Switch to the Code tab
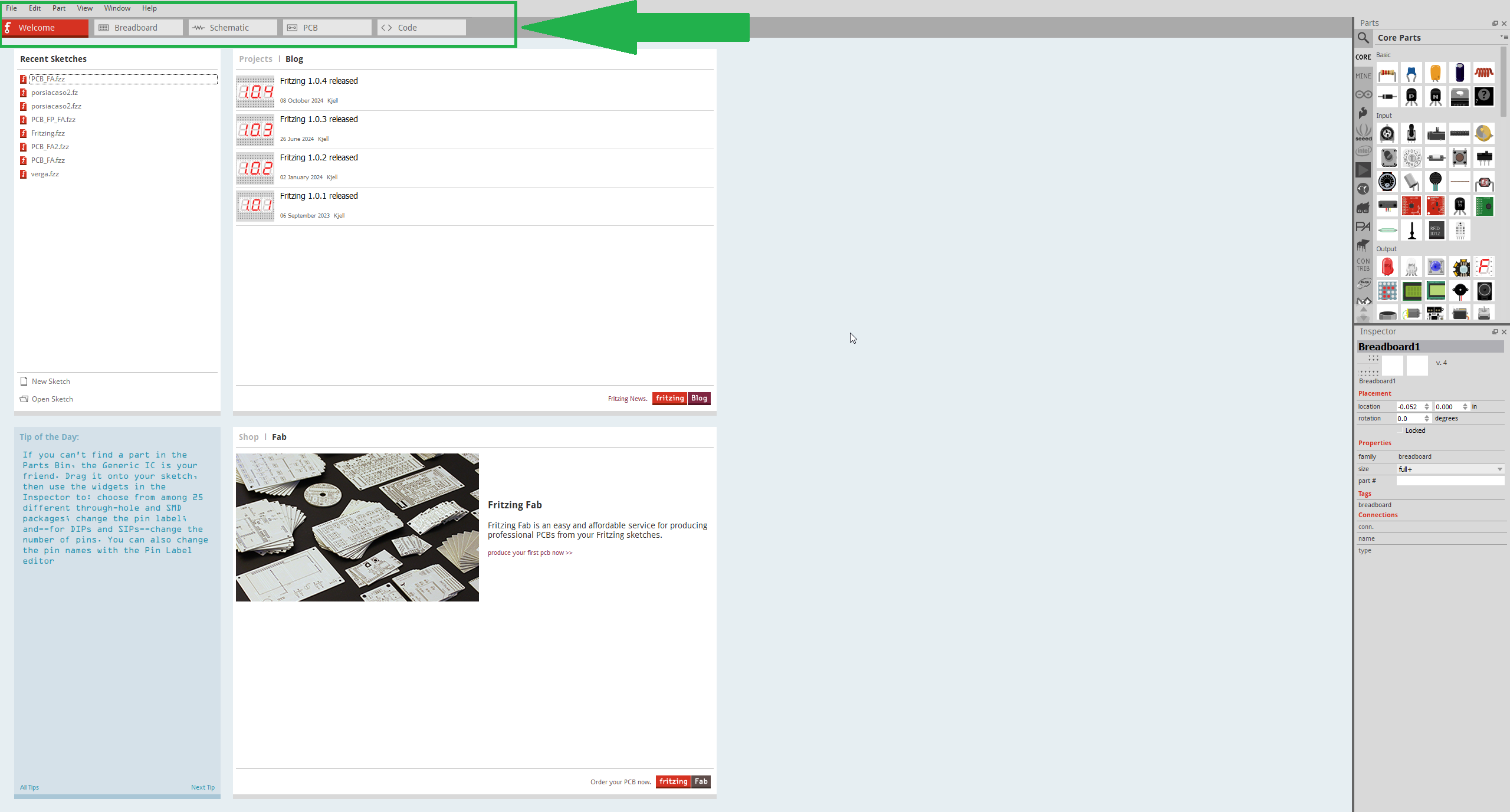The image size is (1510, 812). tap(422, 28)
